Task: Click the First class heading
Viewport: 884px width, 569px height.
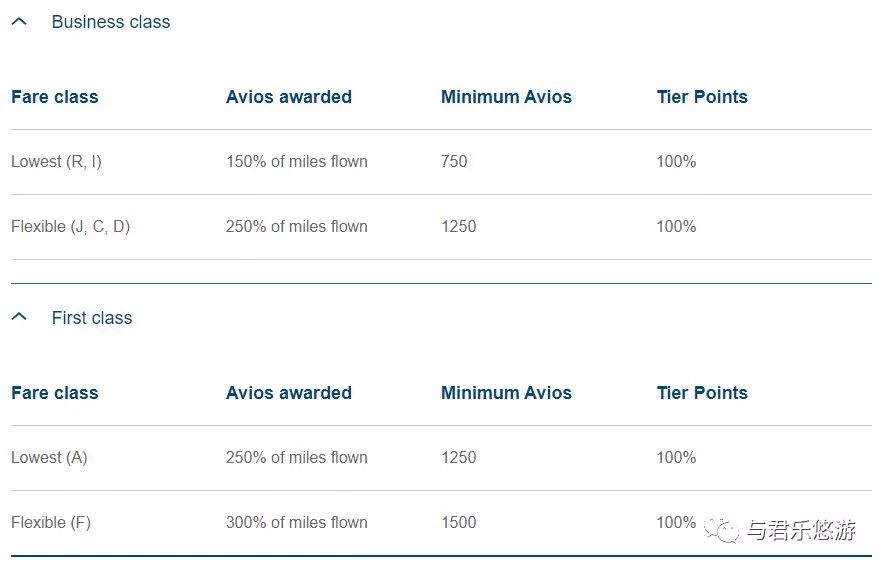Action: [92, 317]
